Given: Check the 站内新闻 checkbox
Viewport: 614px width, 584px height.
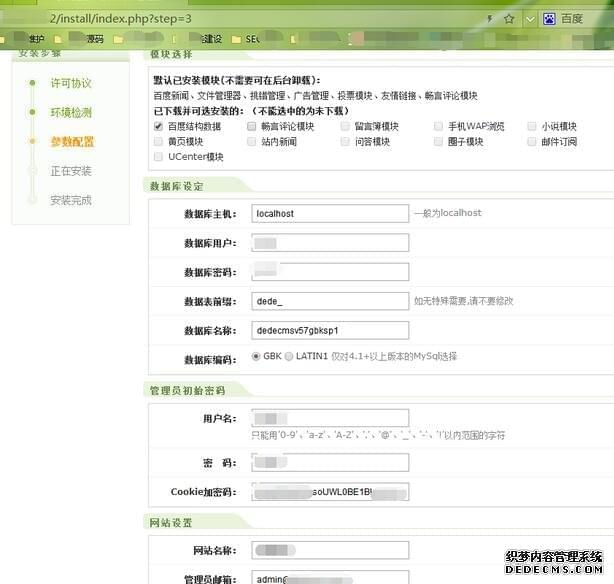Looking at the screenshot, I should click(x=251, y=141).
